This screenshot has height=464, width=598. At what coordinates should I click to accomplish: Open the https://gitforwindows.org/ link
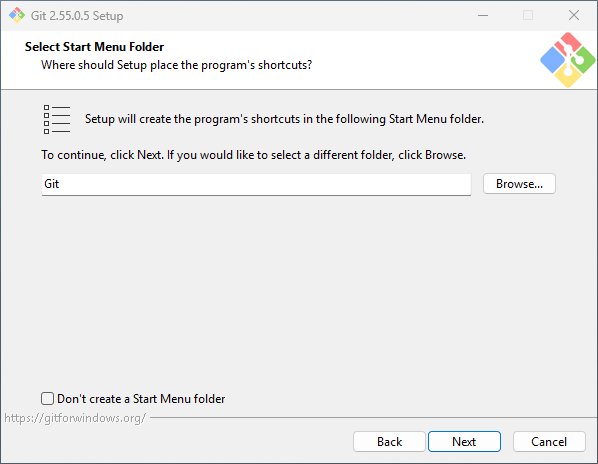tap(75, 418)
